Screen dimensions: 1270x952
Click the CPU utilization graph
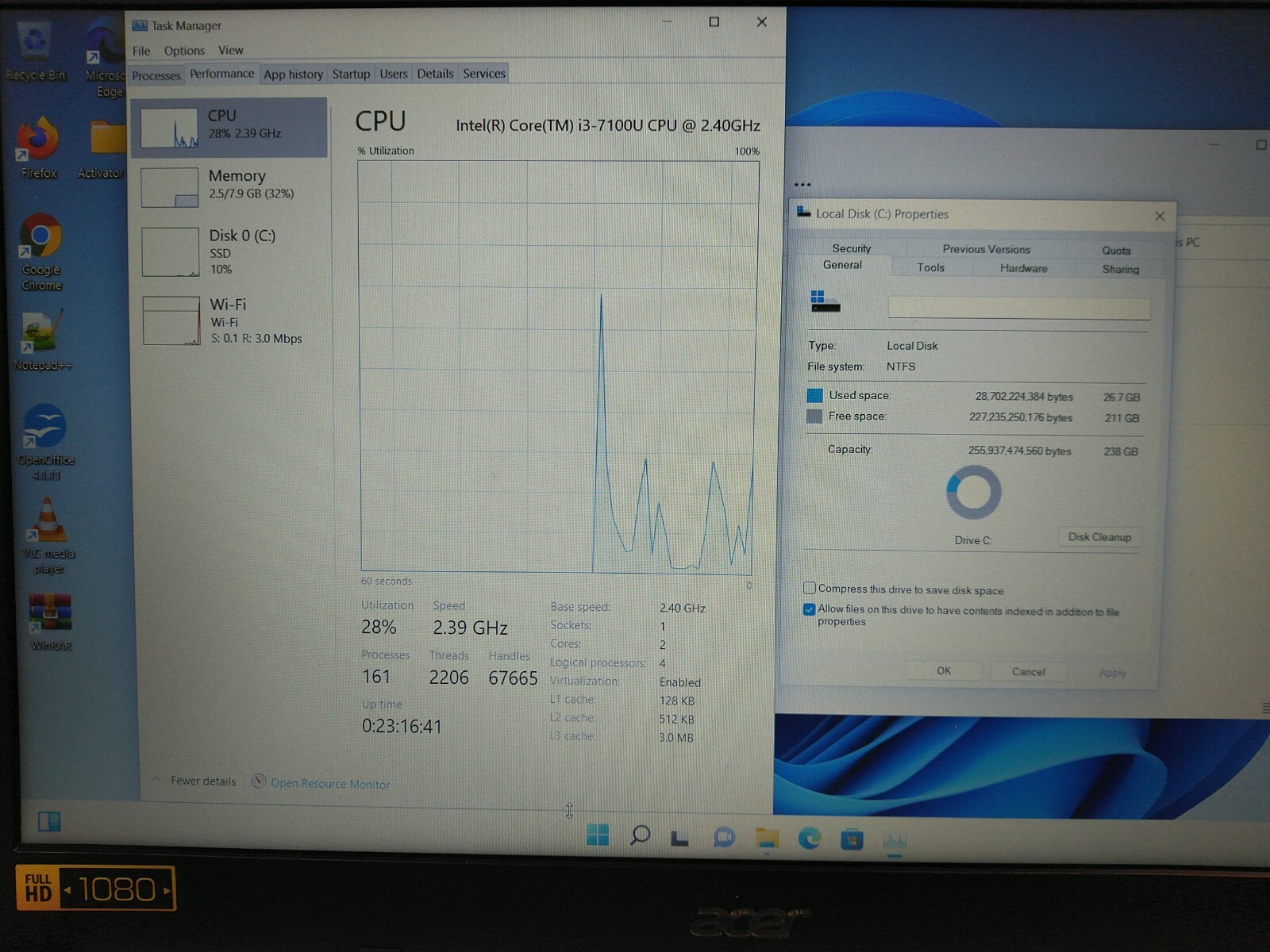557,367
